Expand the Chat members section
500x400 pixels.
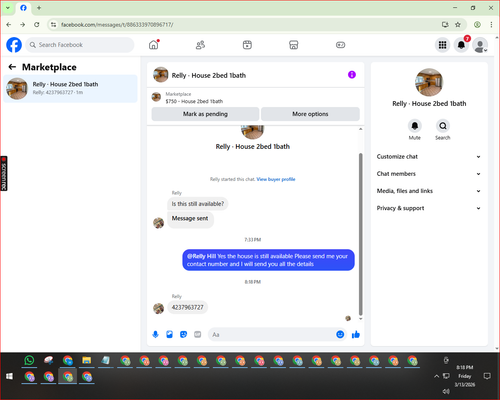click(x=429, y=174)
